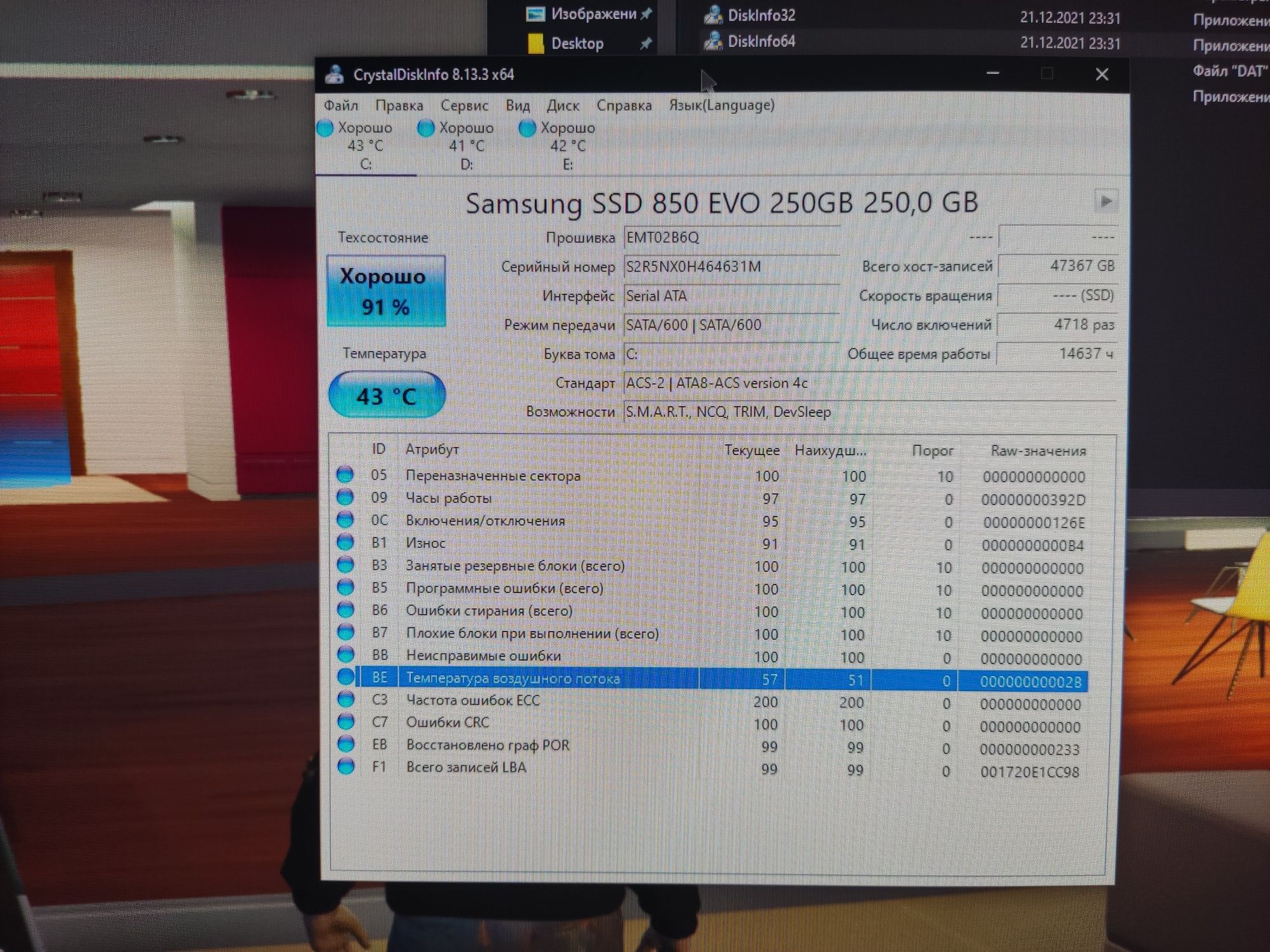1270x952 pixels.
Task: Click the Число включений 4718 раз field
Action: (x=1057, y=324)
